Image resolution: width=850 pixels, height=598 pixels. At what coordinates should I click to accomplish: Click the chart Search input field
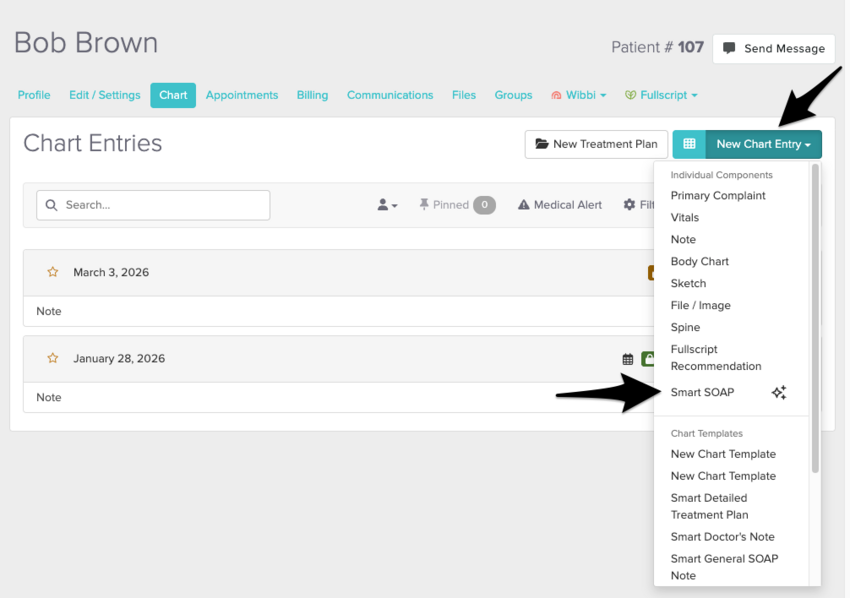coord(153,205)
